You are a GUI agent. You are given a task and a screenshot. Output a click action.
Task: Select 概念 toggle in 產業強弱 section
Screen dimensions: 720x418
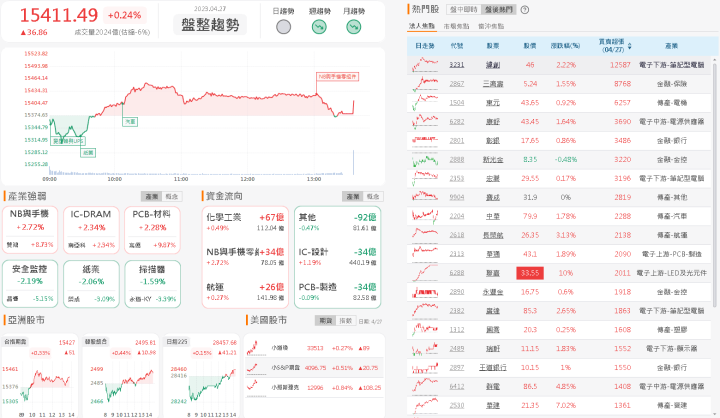pos(172,197)
